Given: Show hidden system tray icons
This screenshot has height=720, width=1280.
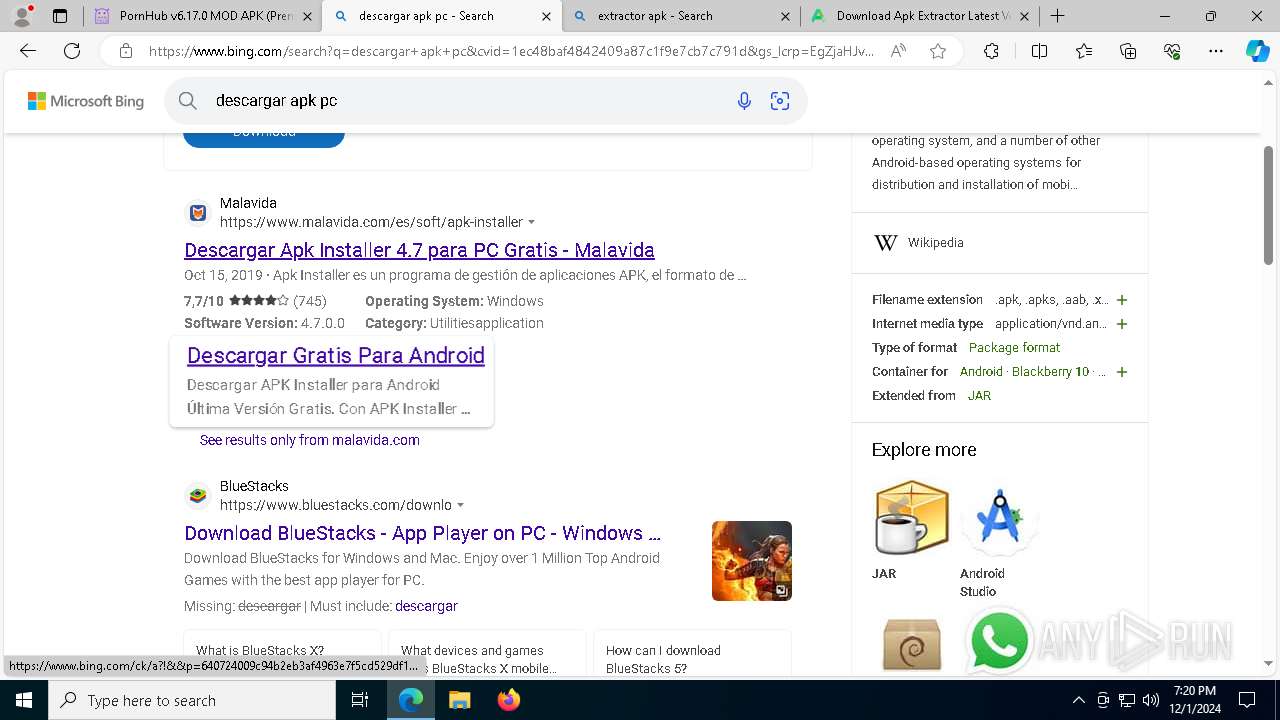Looking at the screenshot, I should (1078, 700).
